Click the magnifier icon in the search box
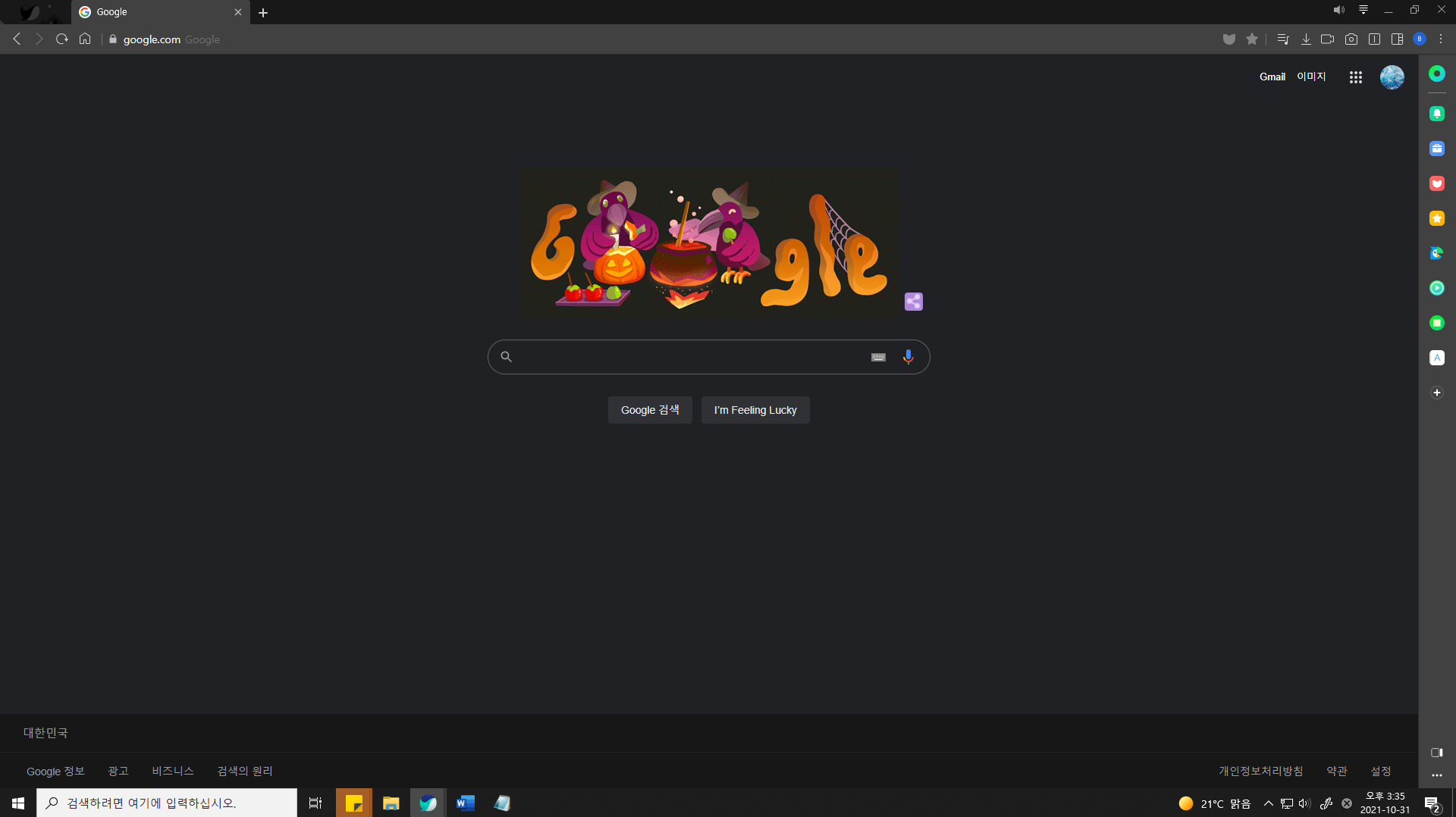This screenshot has width=1456, height=817. click(506, 357)
